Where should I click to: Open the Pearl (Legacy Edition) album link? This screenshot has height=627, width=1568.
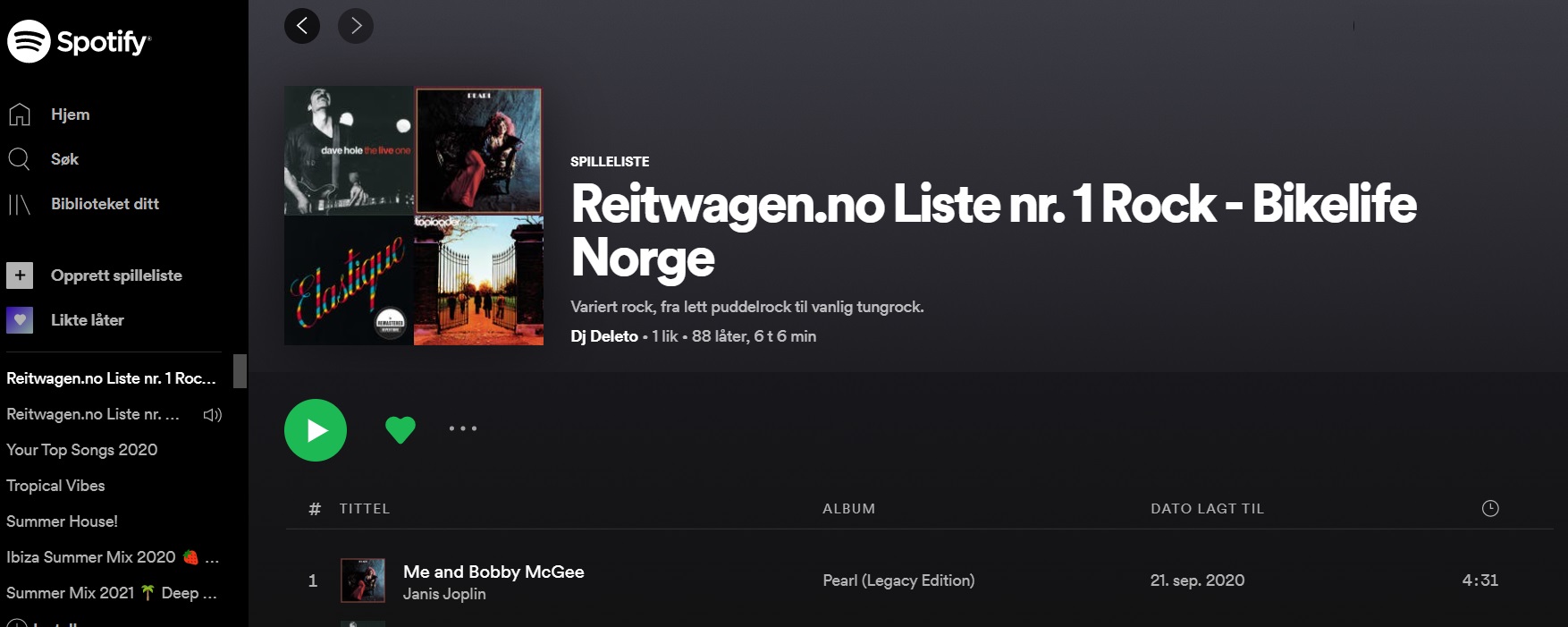pos(898,580)
